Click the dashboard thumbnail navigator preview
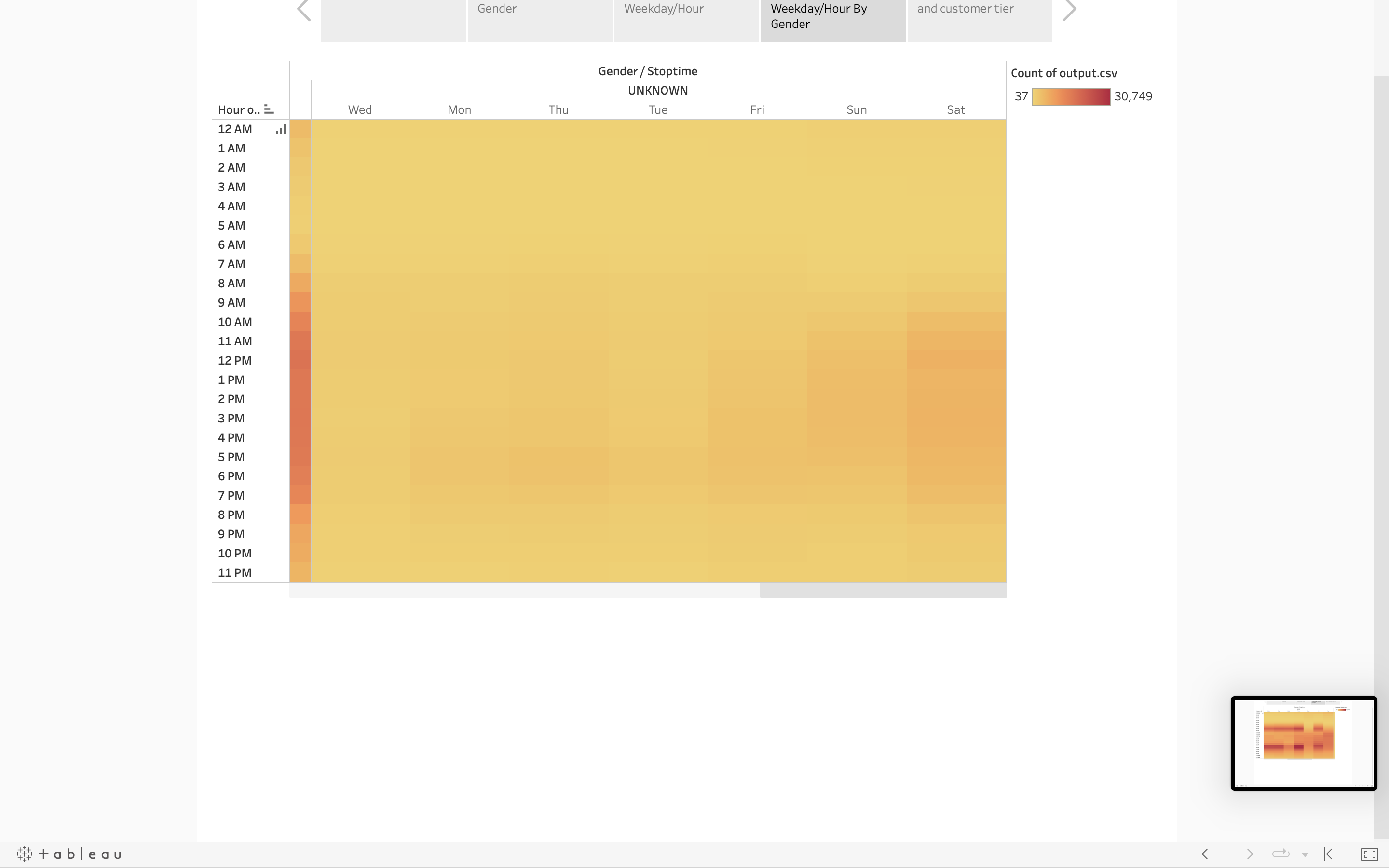1389x868 pixels. (1303, 744)
